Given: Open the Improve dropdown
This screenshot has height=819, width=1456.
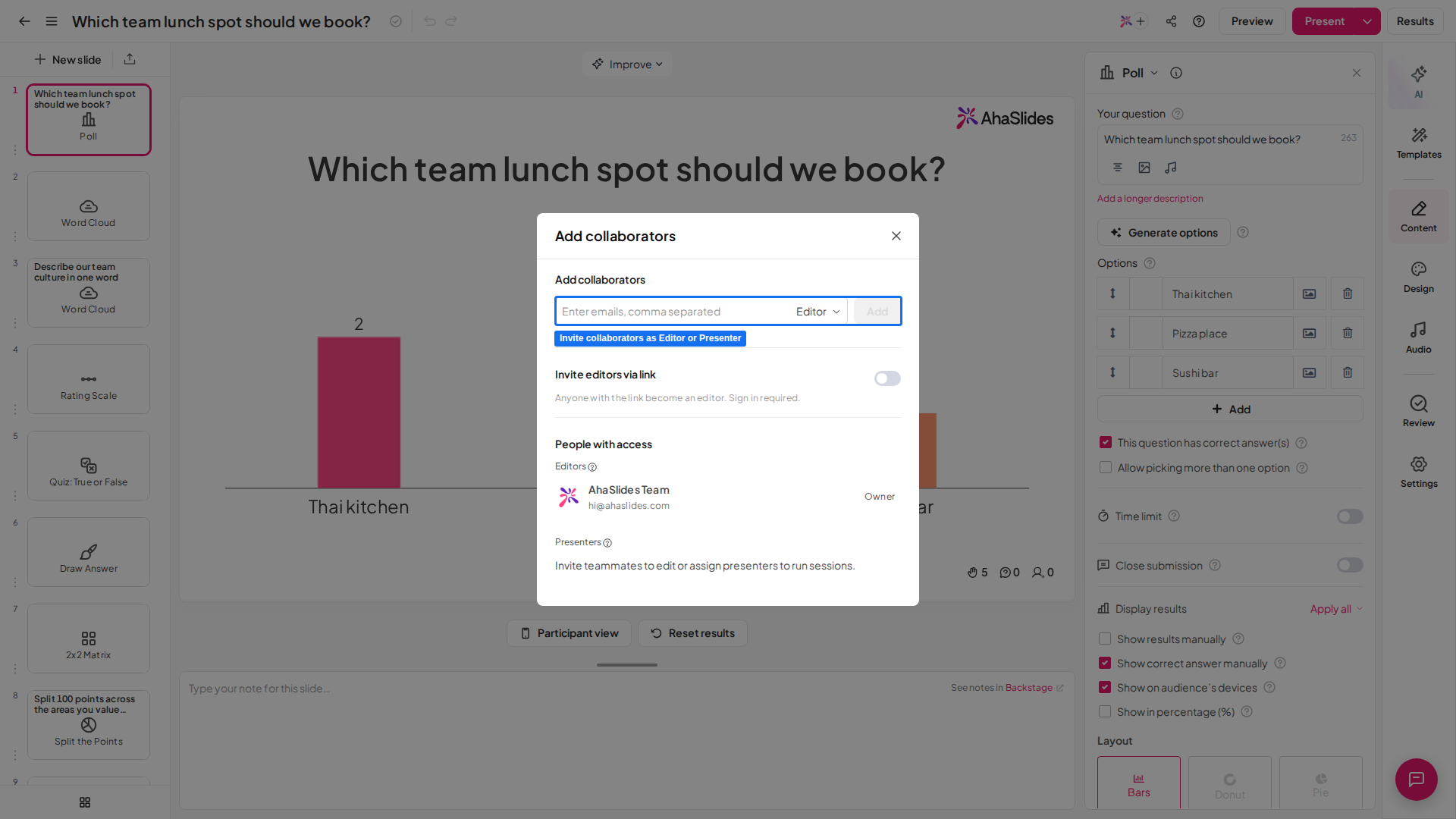Looking at the screenshot, I should point(627,64).
